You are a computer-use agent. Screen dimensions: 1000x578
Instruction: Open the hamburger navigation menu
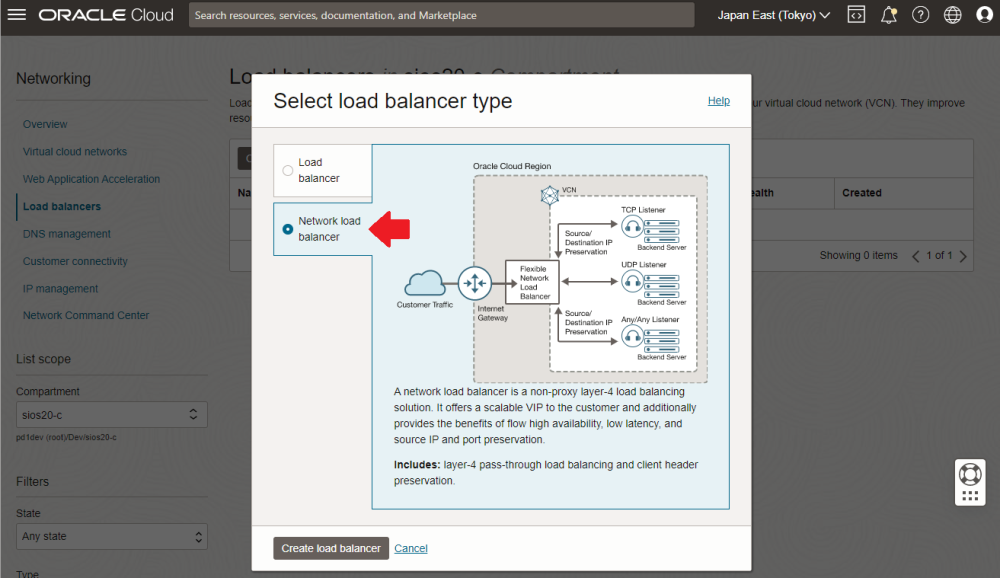point(18,15)
